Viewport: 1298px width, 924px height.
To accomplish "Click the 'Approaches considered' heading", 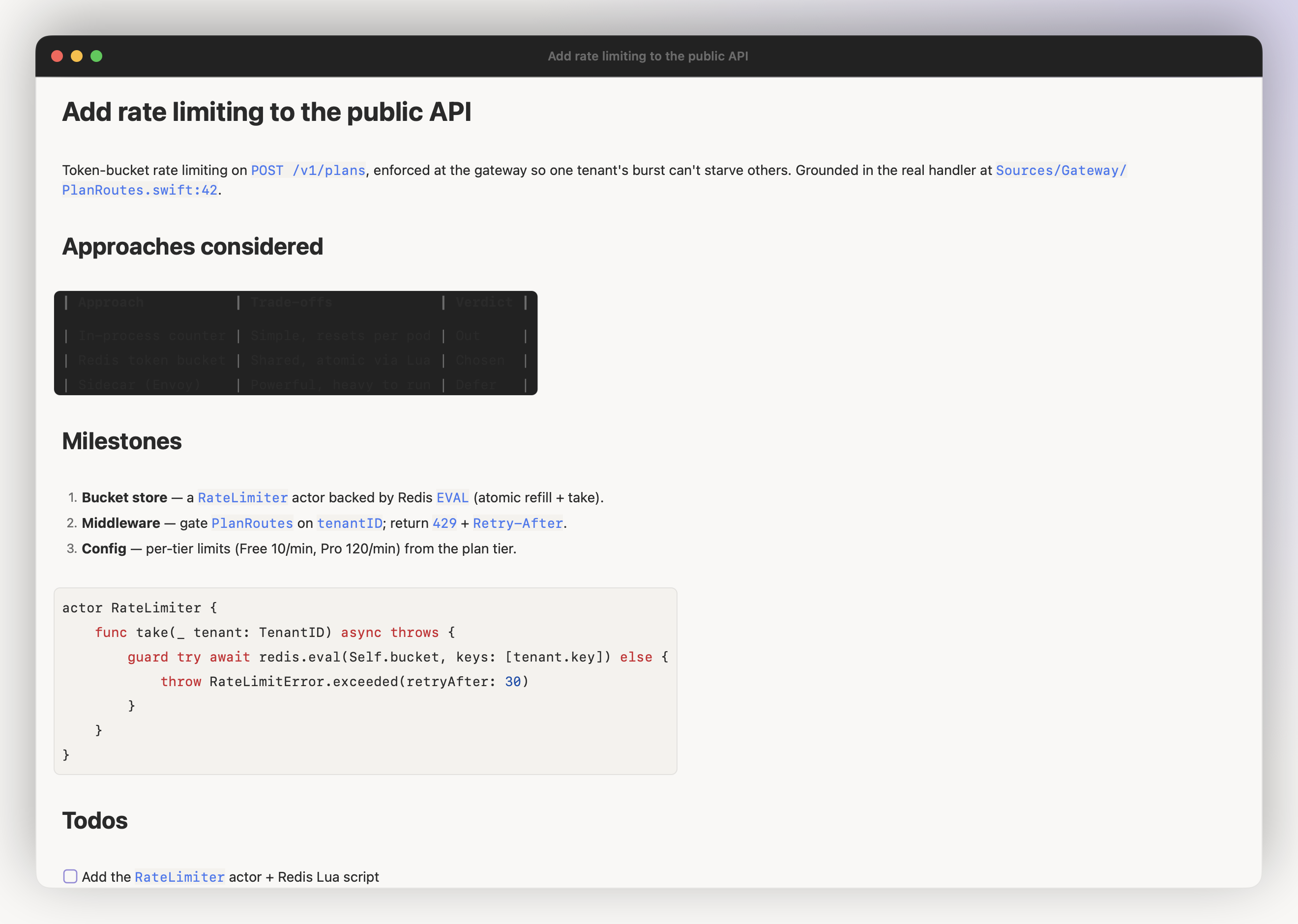I will point(192,246).
